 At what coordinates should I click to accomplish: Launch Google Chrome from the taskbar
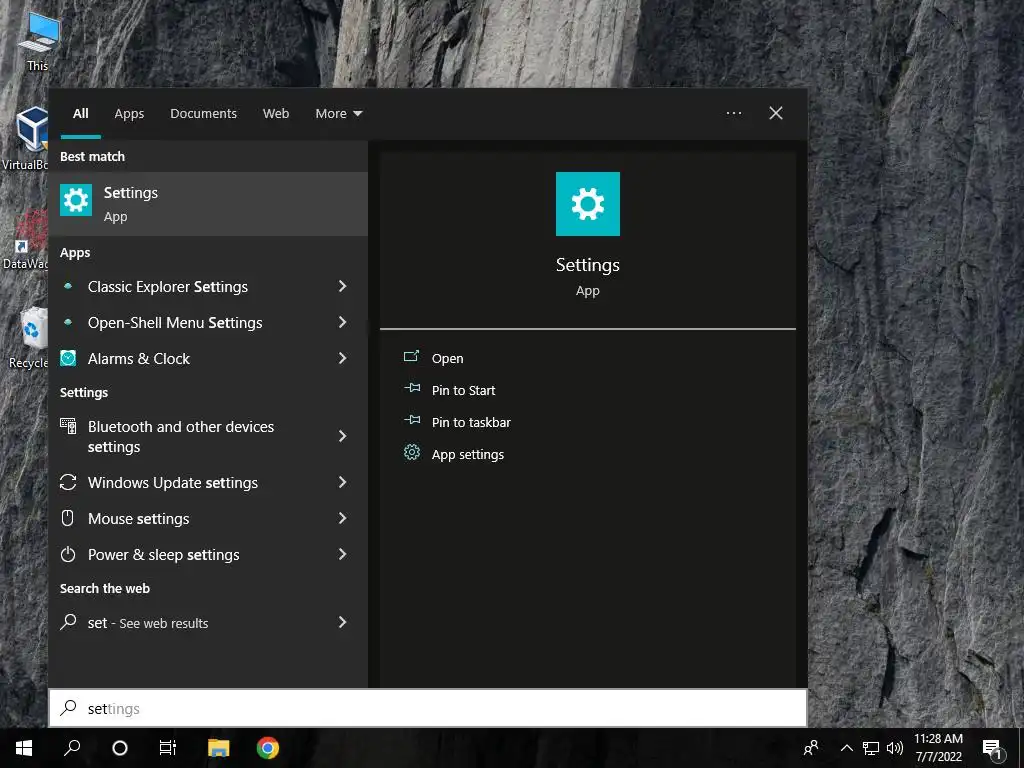pyautogui.click(x=268, y=748)
